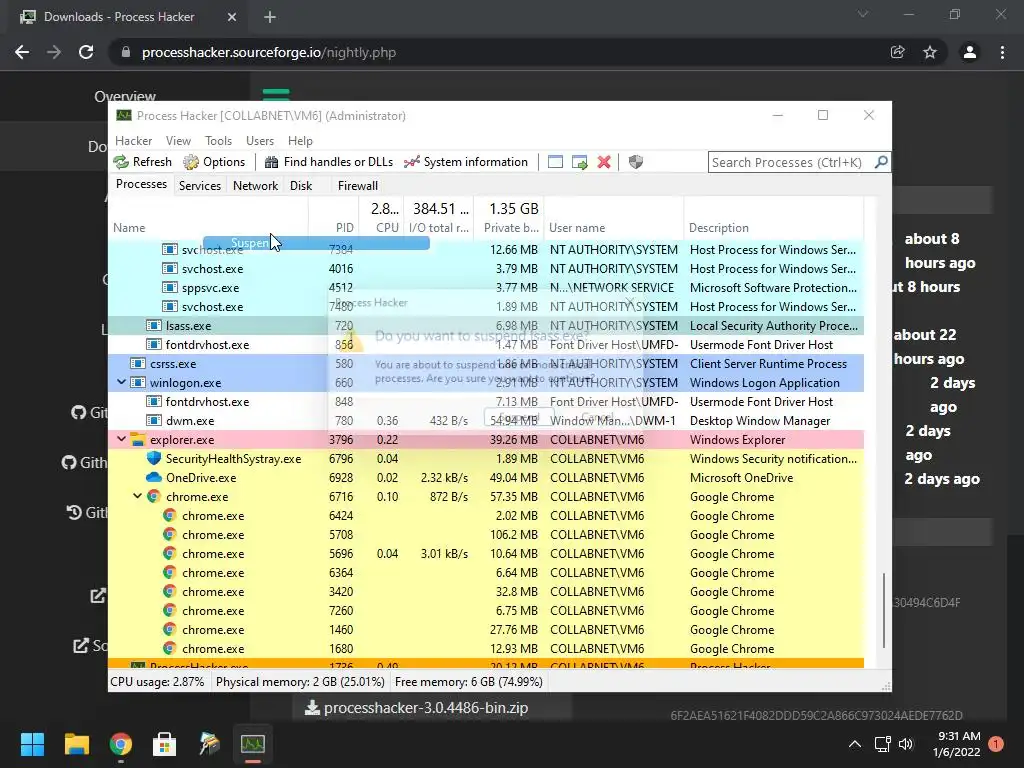The height and width of the screenshot is (768, 1024).
Task: Click the browser address bar URL
Action: coord(269,52)
